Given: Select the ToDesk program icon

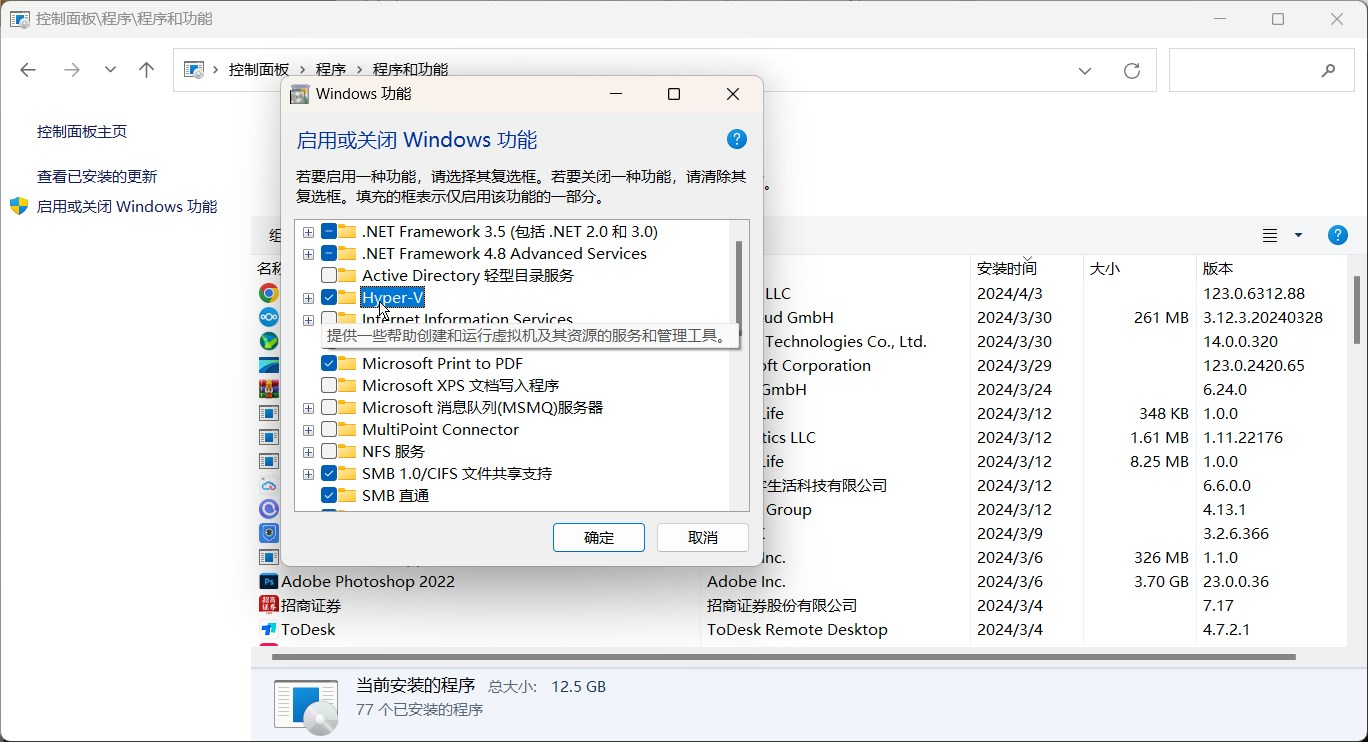Looking at the screenshot, I should coord(268,629).
